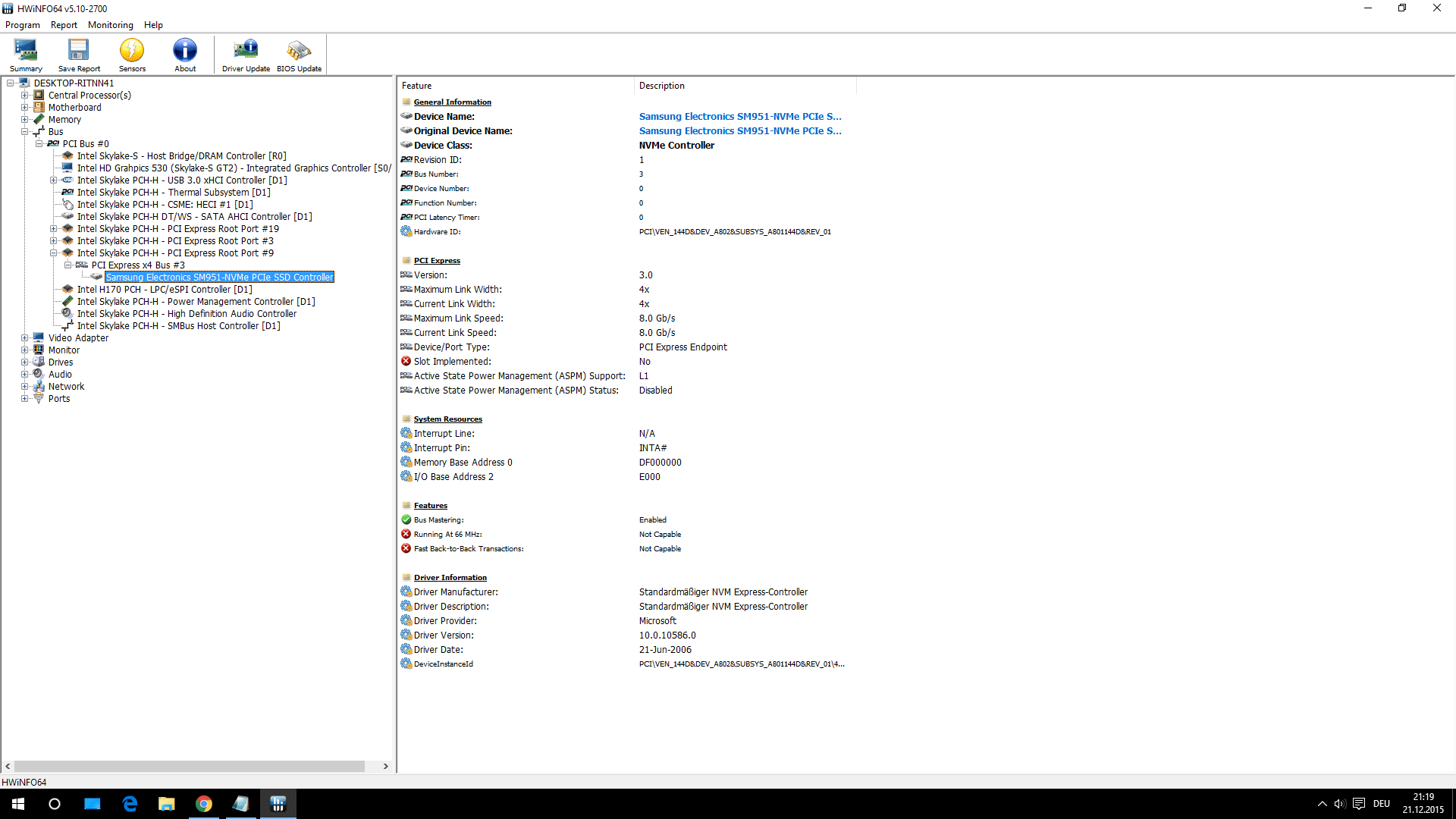Select Intel Skylake-S Host Bridge/DRAM Controller
Viewport: 1456px width, 819px height.
pos(181,156)
